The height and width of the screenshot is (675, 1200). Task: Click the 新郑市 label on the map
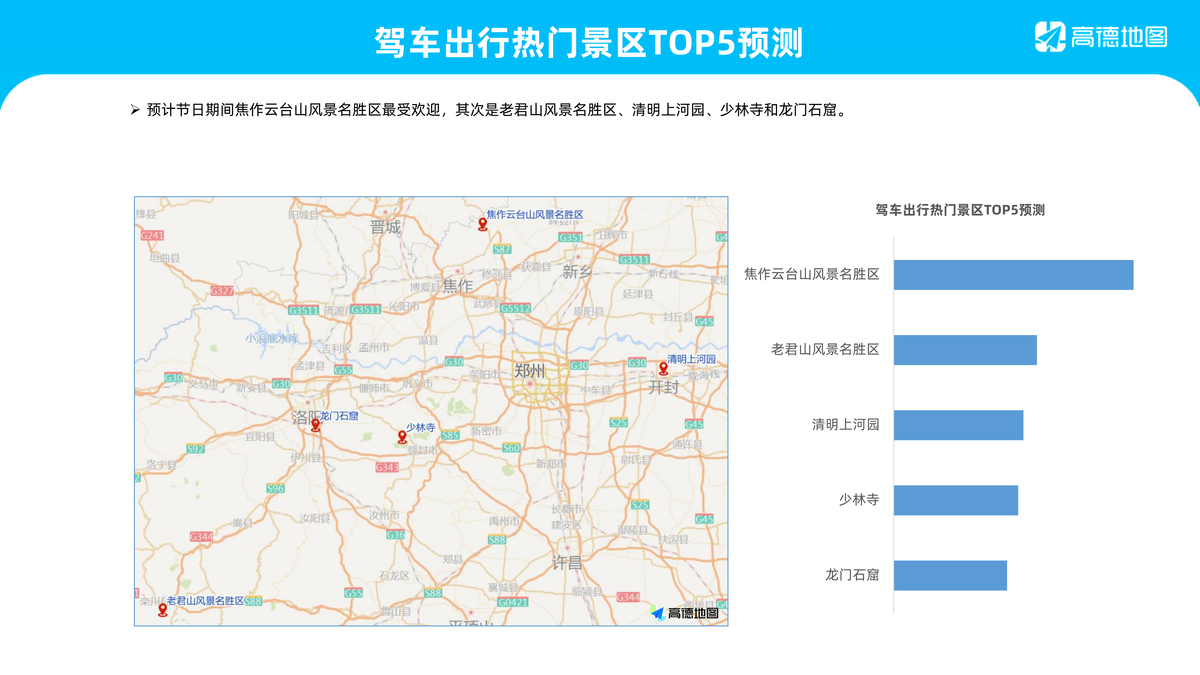tap(550, 464)
